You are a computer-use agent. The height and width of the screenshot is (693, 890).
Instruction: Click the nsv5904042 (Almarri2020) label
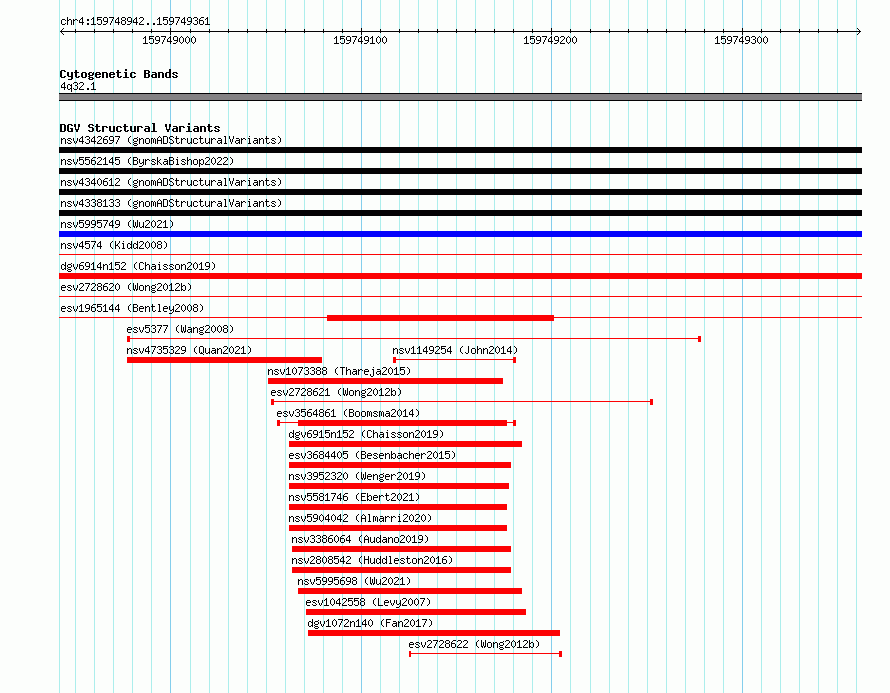[x=360, y=518]
